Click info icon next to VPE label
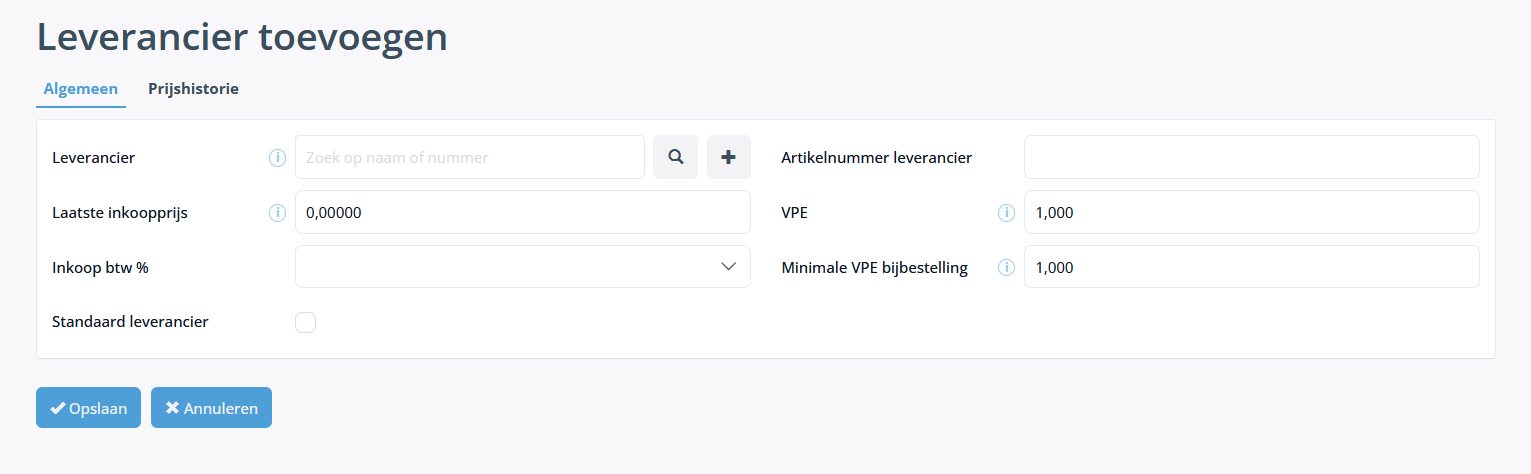The height and width of the screenshot is (474, 1531). tap(1007, 212)
